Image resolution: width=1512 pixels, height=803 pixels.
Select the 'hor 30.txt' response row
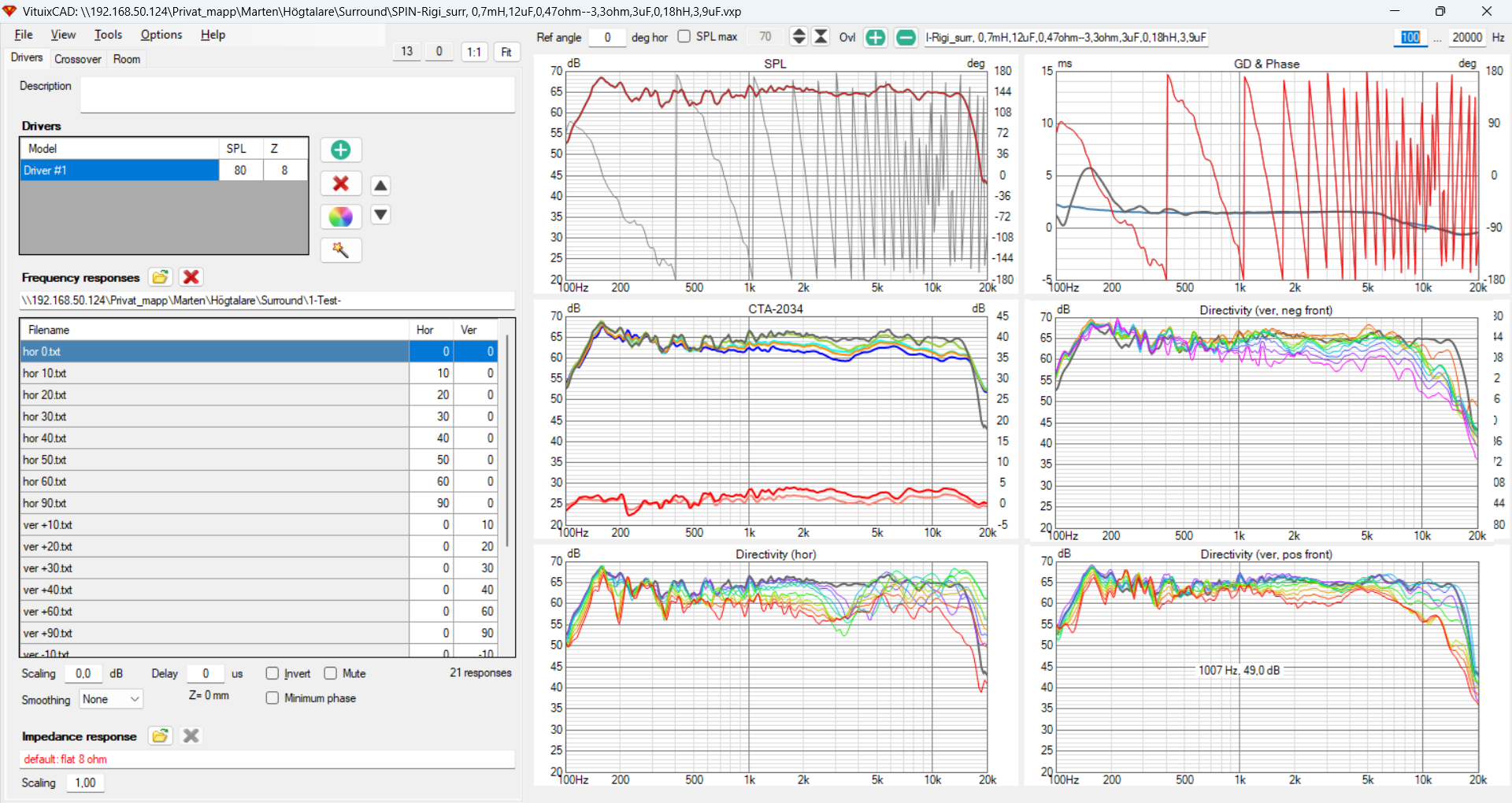coord(259,416)
